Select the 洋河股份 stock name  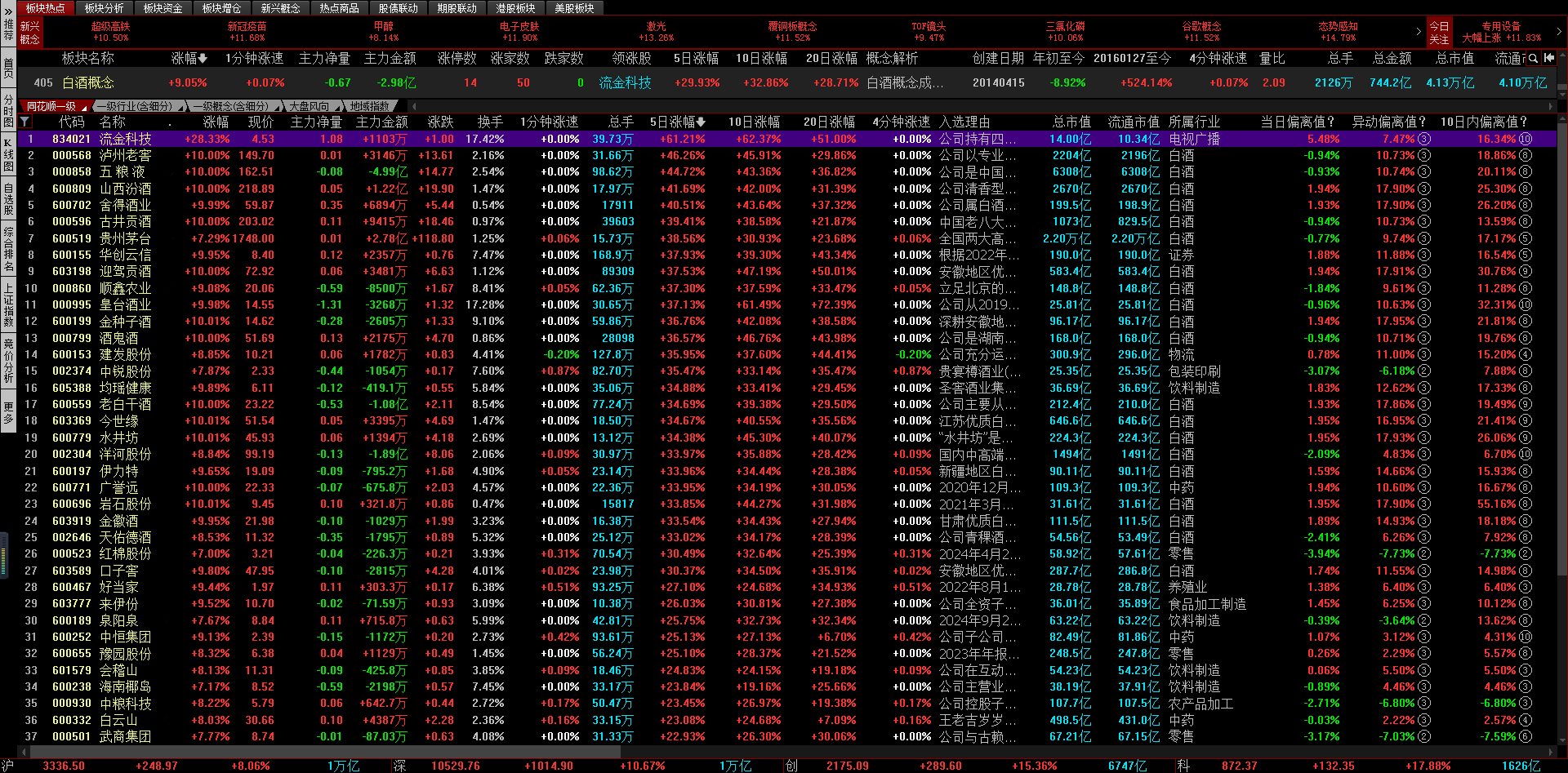click(126, 454)
